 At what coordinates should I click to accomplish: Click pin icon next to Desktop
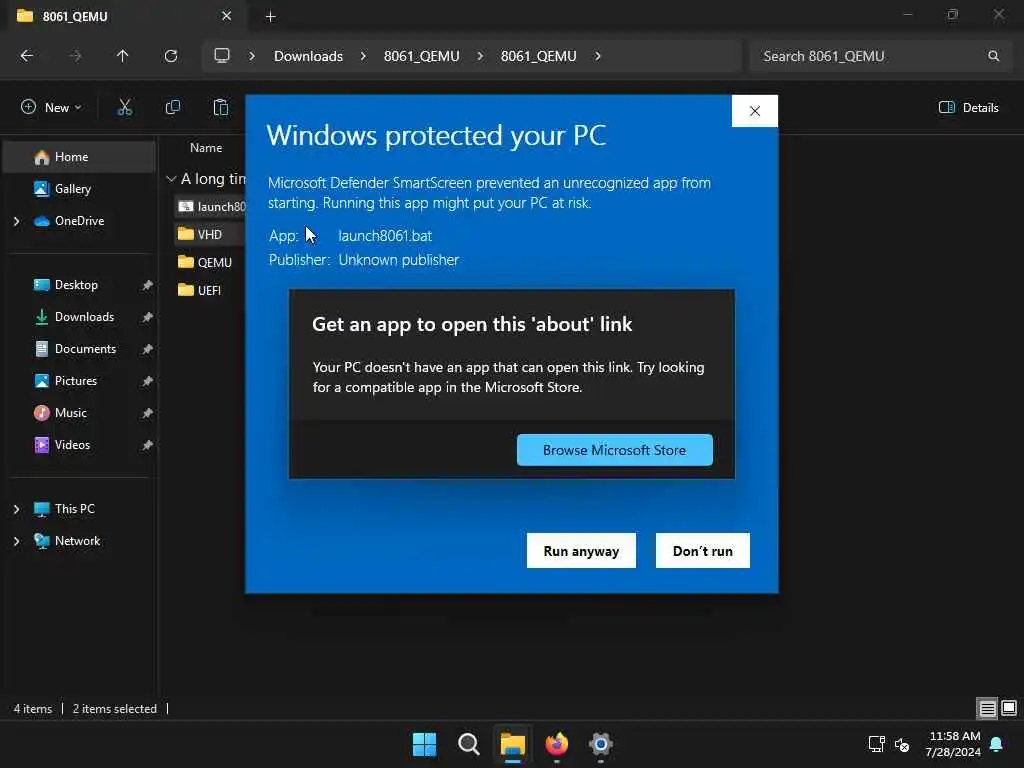(x=148, y=285)
